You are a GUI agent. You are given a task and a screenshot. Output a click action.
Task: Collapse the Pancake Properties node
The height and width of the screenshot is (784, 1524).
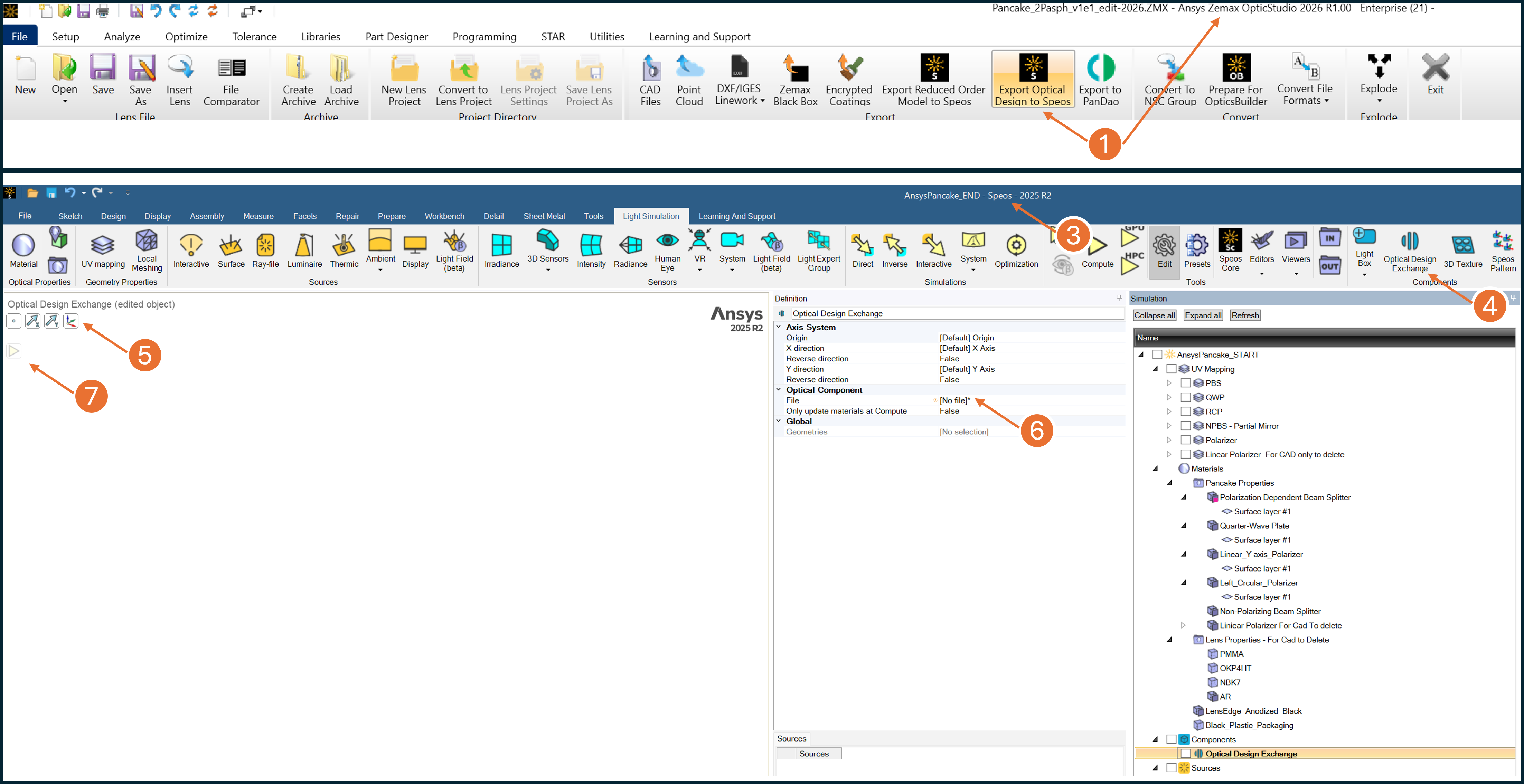pyautogui.click(x=1169, y=483)
